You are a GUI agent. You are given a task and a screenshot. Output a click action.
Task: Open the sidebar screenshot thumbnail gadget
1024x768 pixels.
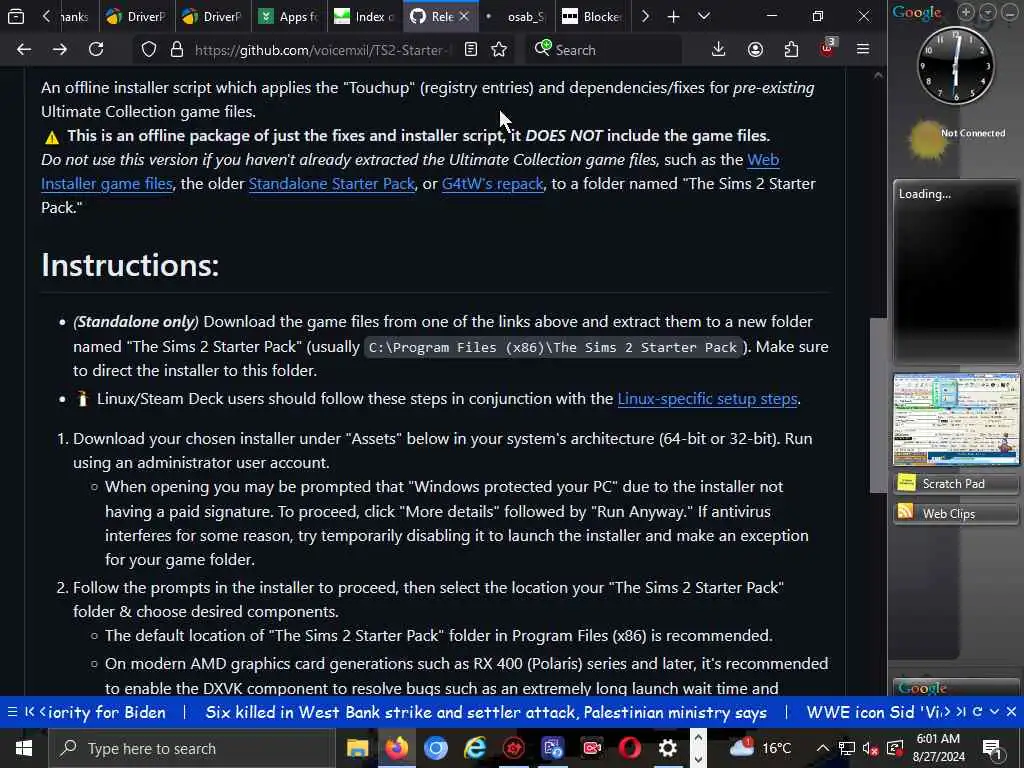(956, 419)
